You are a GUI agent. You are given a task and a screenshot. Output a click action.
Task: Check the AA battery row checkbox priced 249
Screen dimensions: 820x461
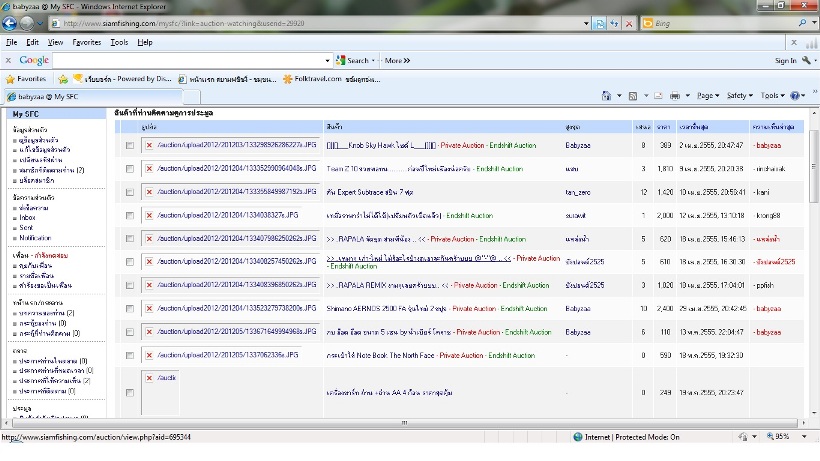click(130, 393)
